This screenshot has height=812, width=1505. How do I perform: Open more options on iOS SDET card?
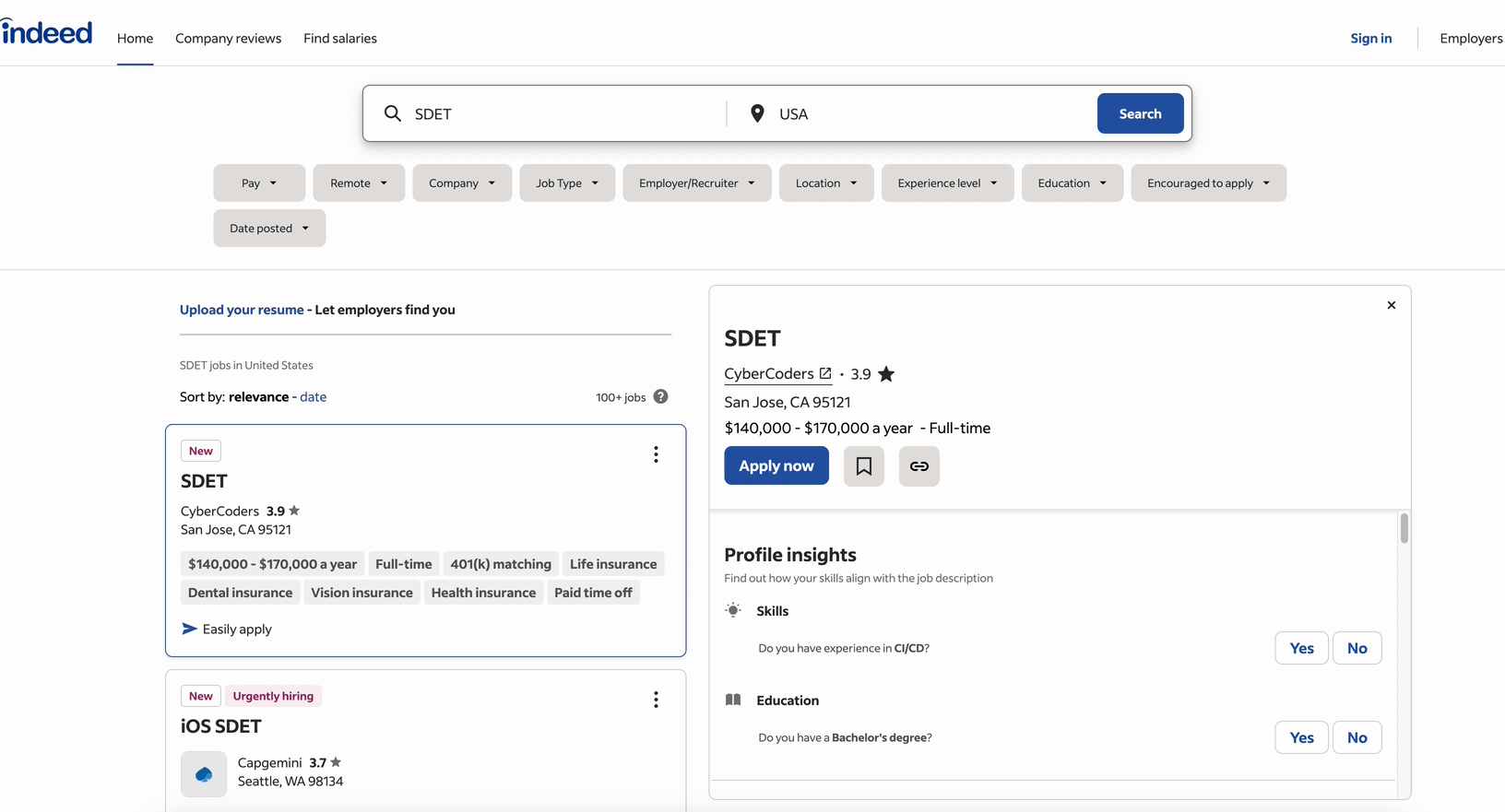[656, 700]
